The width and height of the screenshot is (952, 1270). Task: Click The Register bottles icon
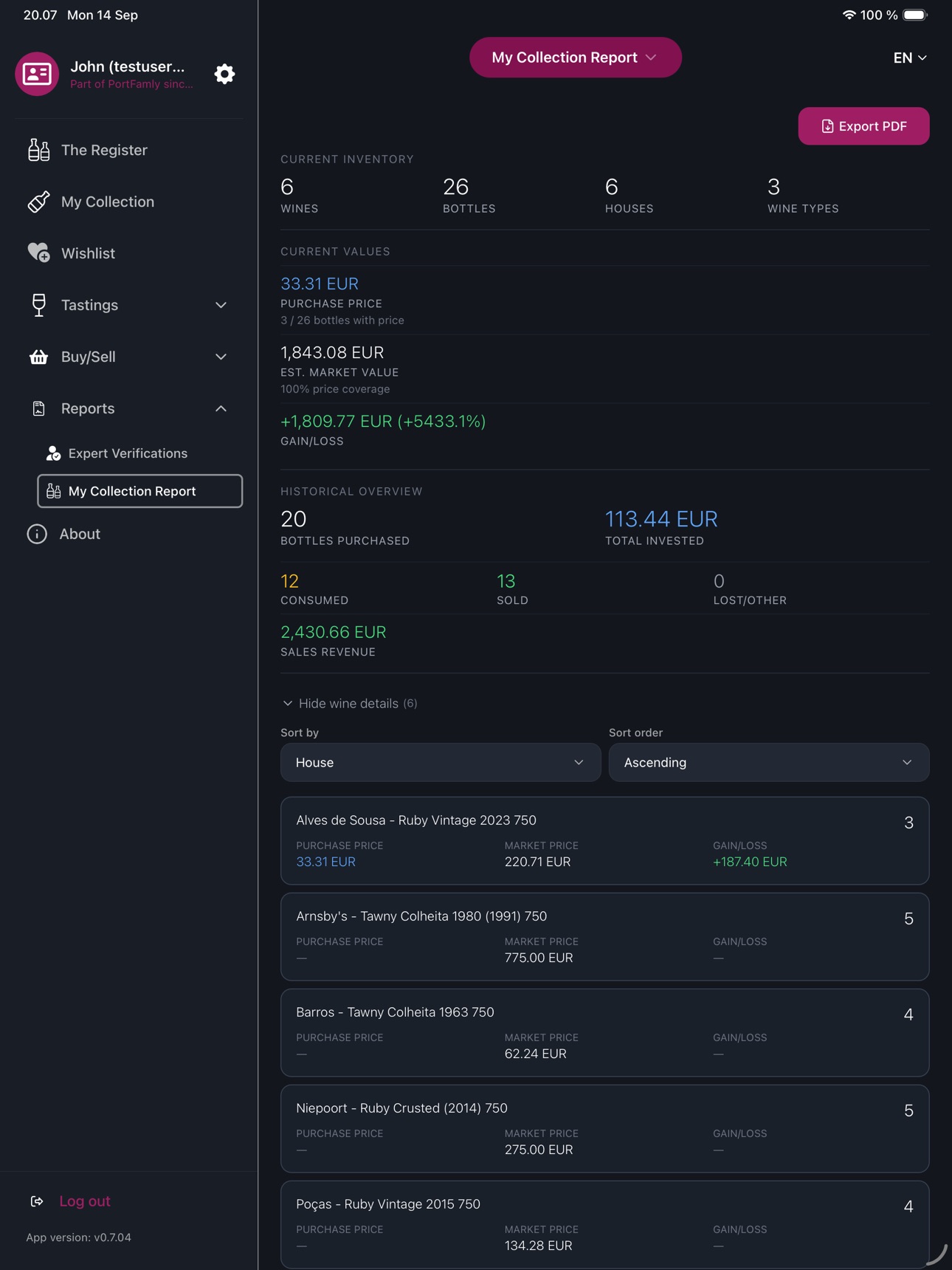coord(38,150)
